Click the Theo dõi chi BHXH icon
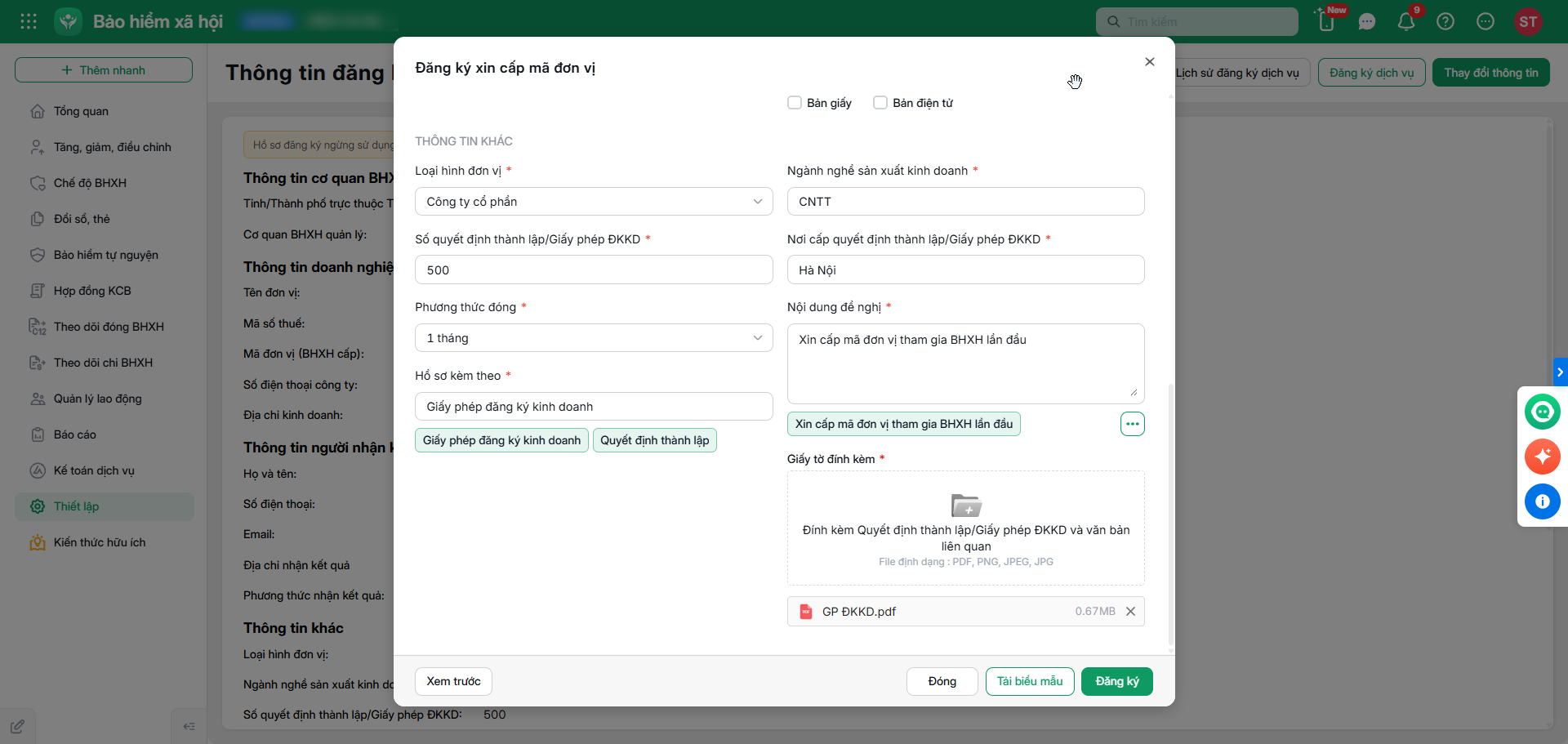The image size is (1568, 744). (38, 363)
